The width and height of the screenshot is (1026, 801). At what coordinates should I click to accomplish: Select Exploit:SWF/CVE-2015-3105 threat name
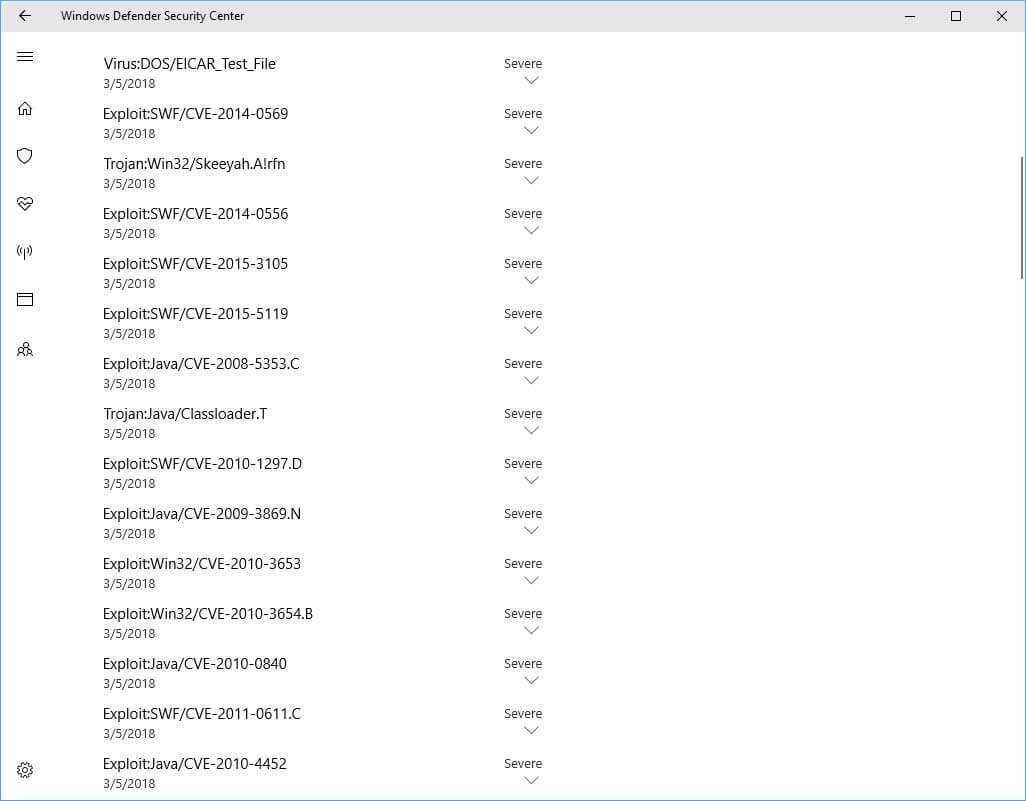click(x=196, y=264)
